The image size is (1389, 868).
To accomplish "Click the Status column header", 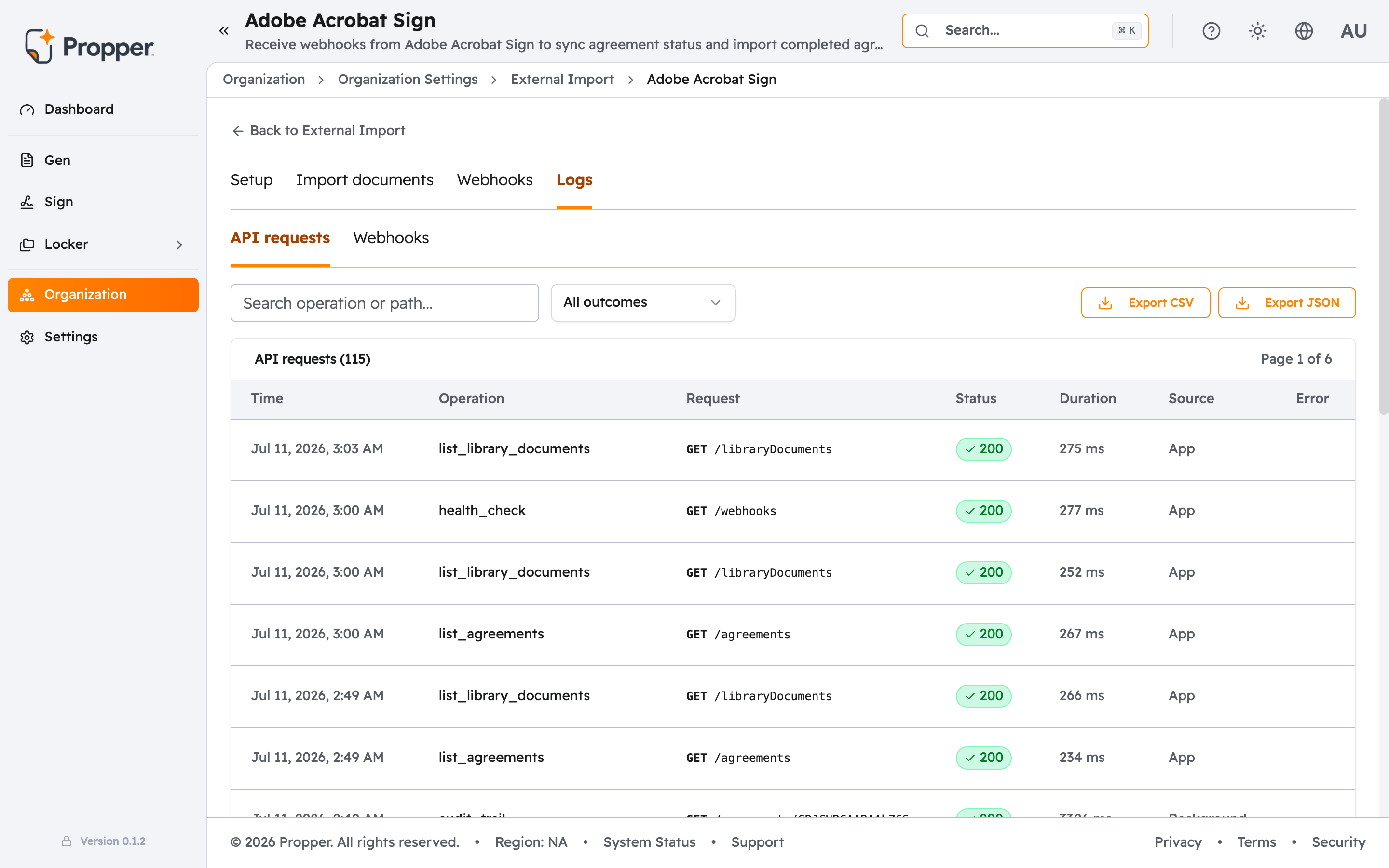I will pyautogui.click(x=976, y=398).
